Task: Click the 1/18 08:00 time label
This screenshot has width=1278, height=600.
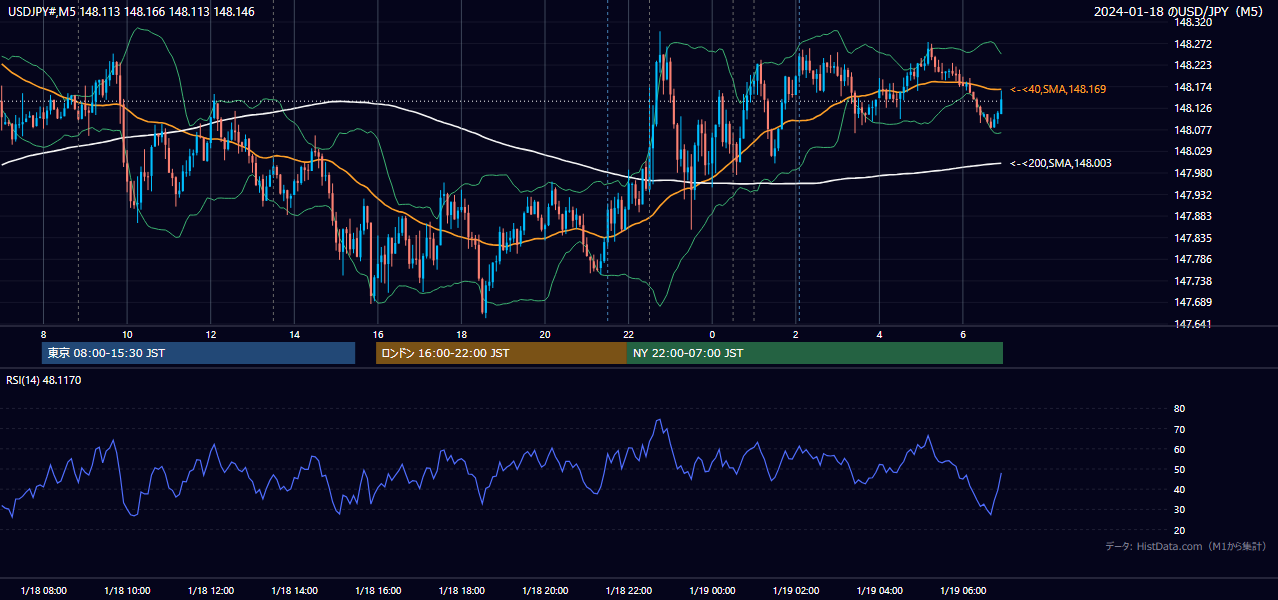Action: (43, 591)
